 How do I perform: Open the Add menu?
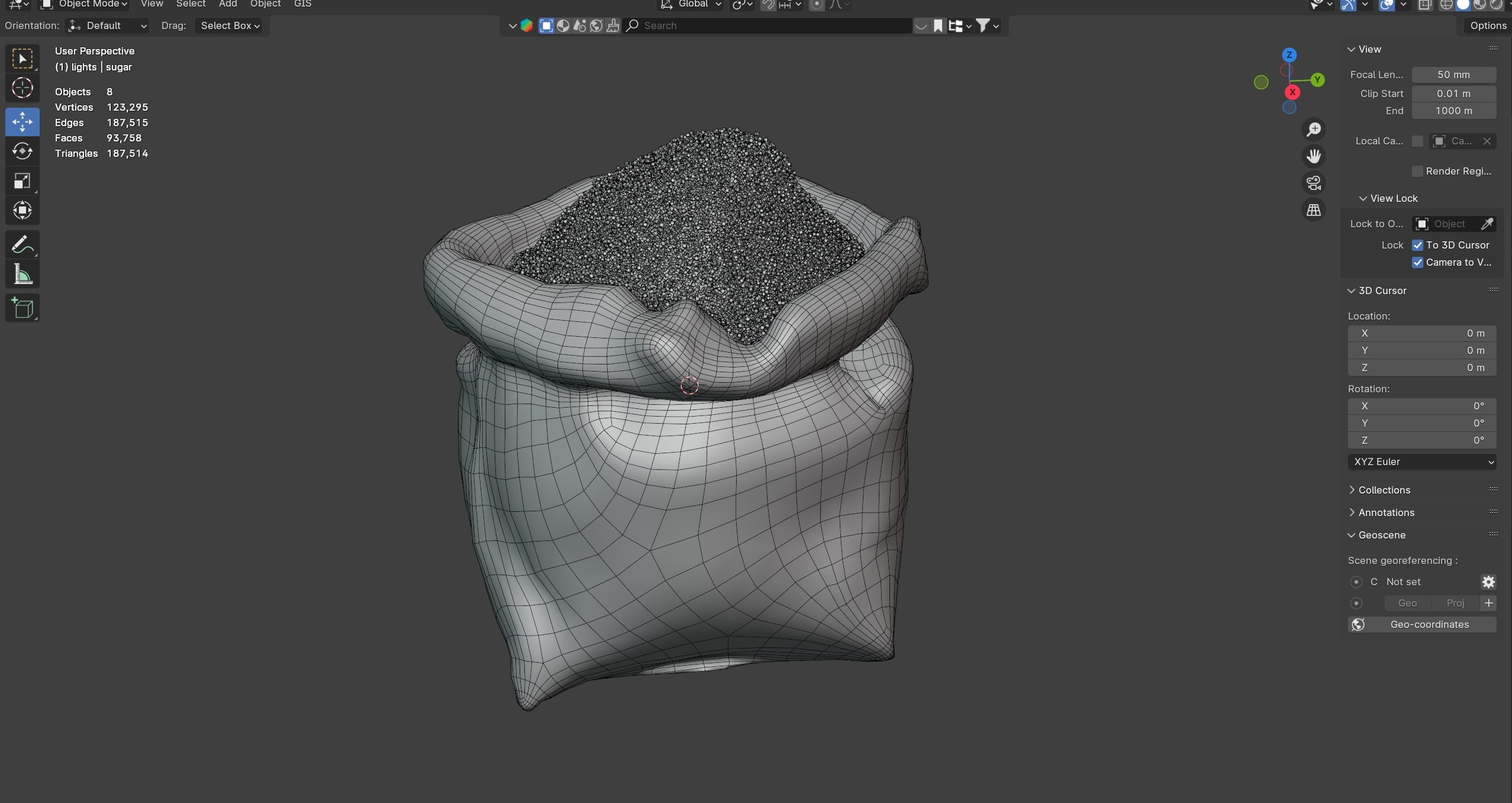click(228, 4)
